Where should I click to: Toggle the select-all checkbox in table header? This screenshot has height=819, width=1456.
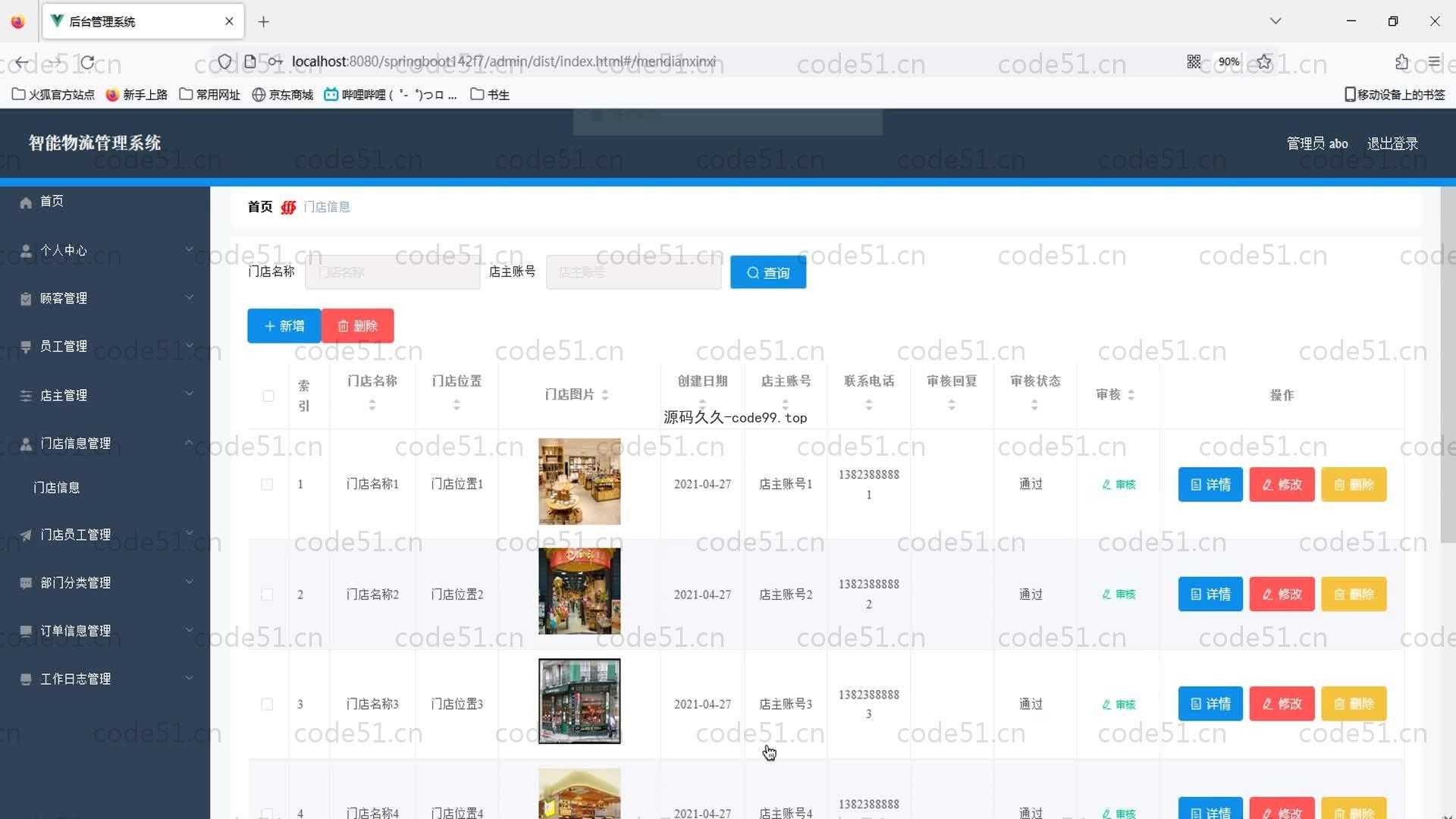coord(268,396)
